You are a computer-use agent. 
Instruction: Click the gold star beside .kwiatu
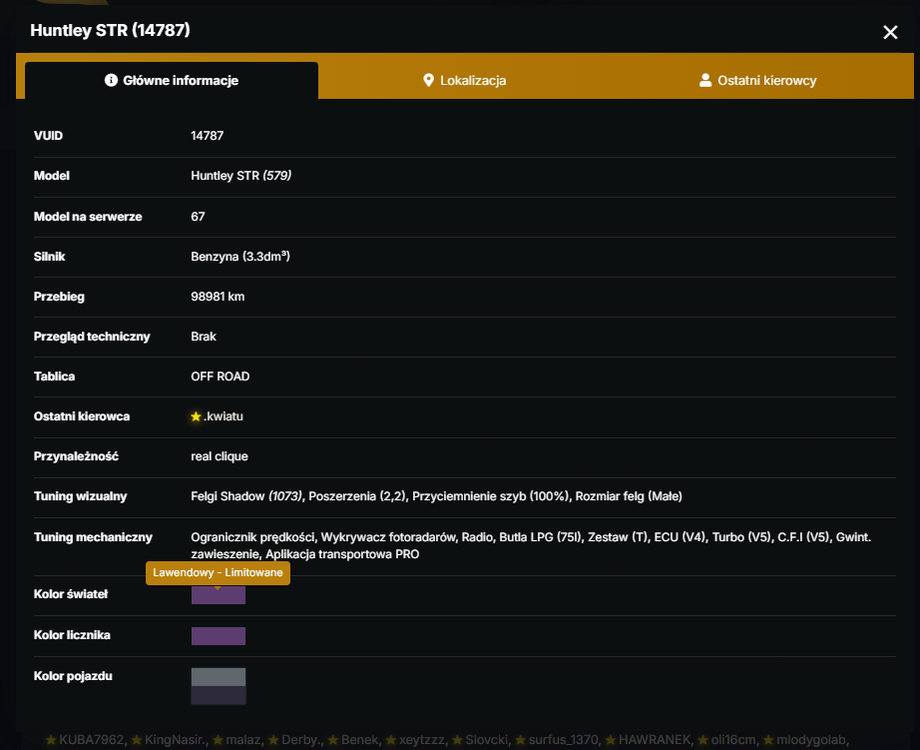(x=196, y=417)
